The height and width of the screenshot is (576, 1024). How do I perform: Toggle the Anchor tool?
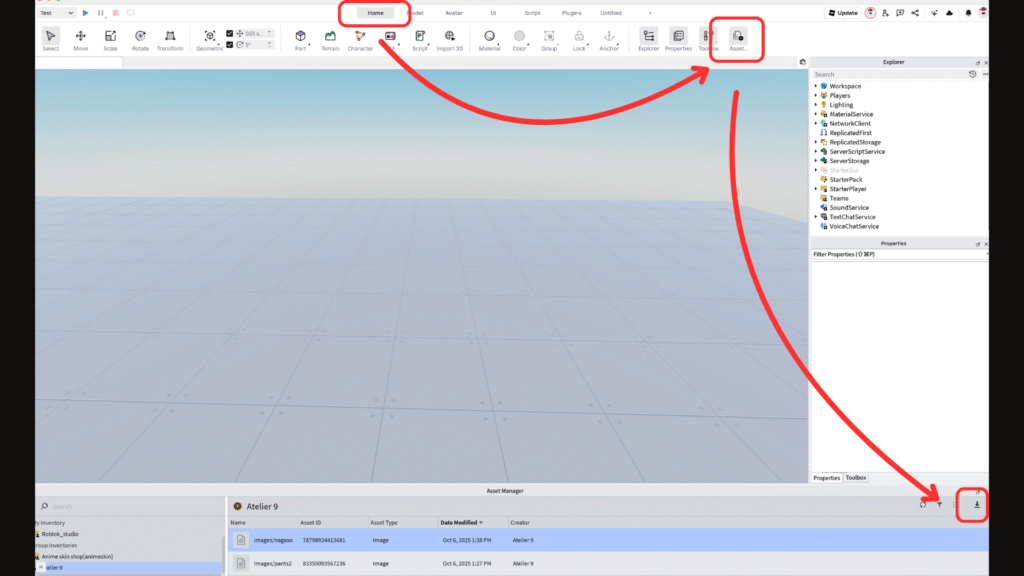pos(609,39)
